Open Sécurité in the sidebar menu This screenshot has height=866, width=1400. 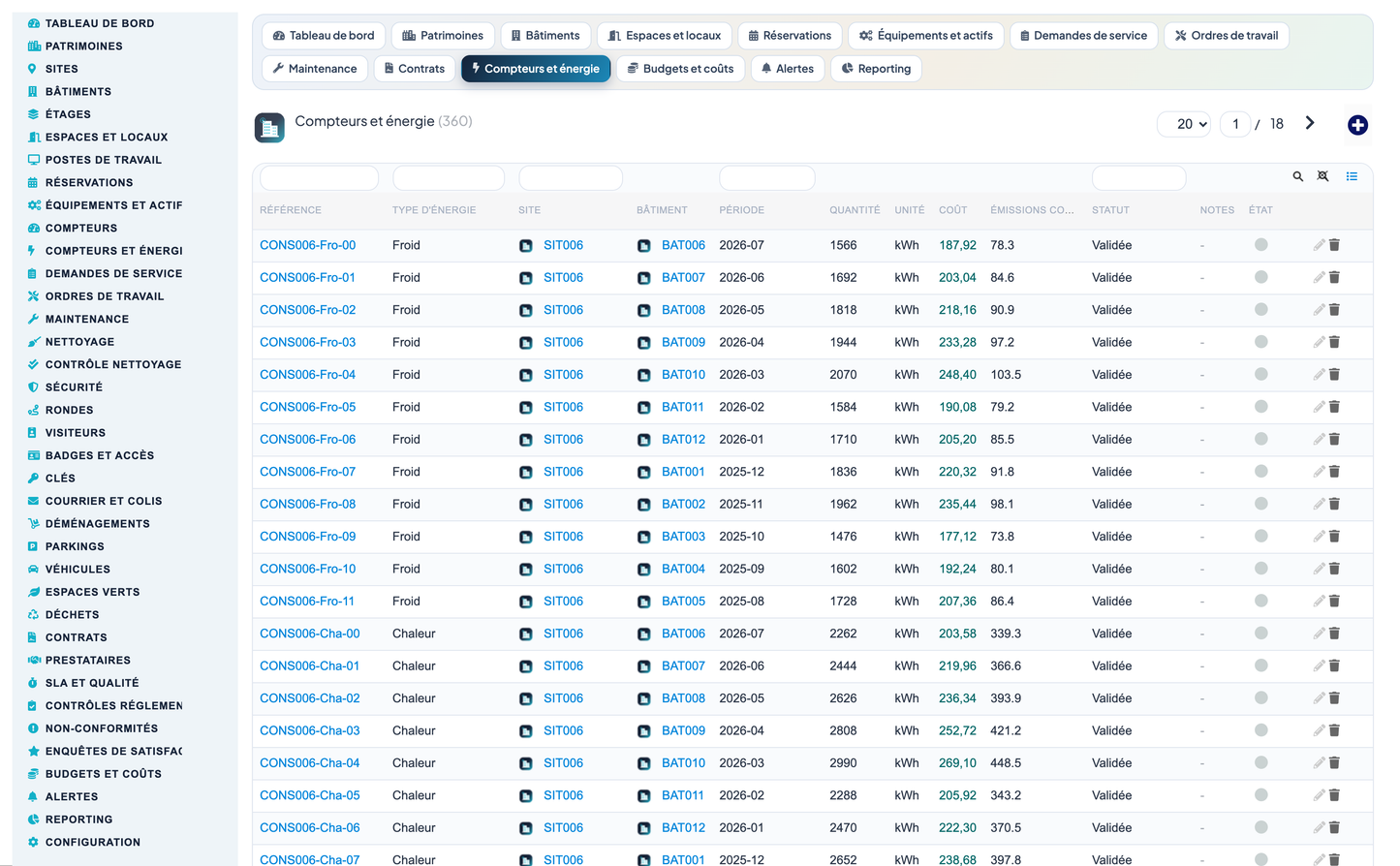click(74, 387)
